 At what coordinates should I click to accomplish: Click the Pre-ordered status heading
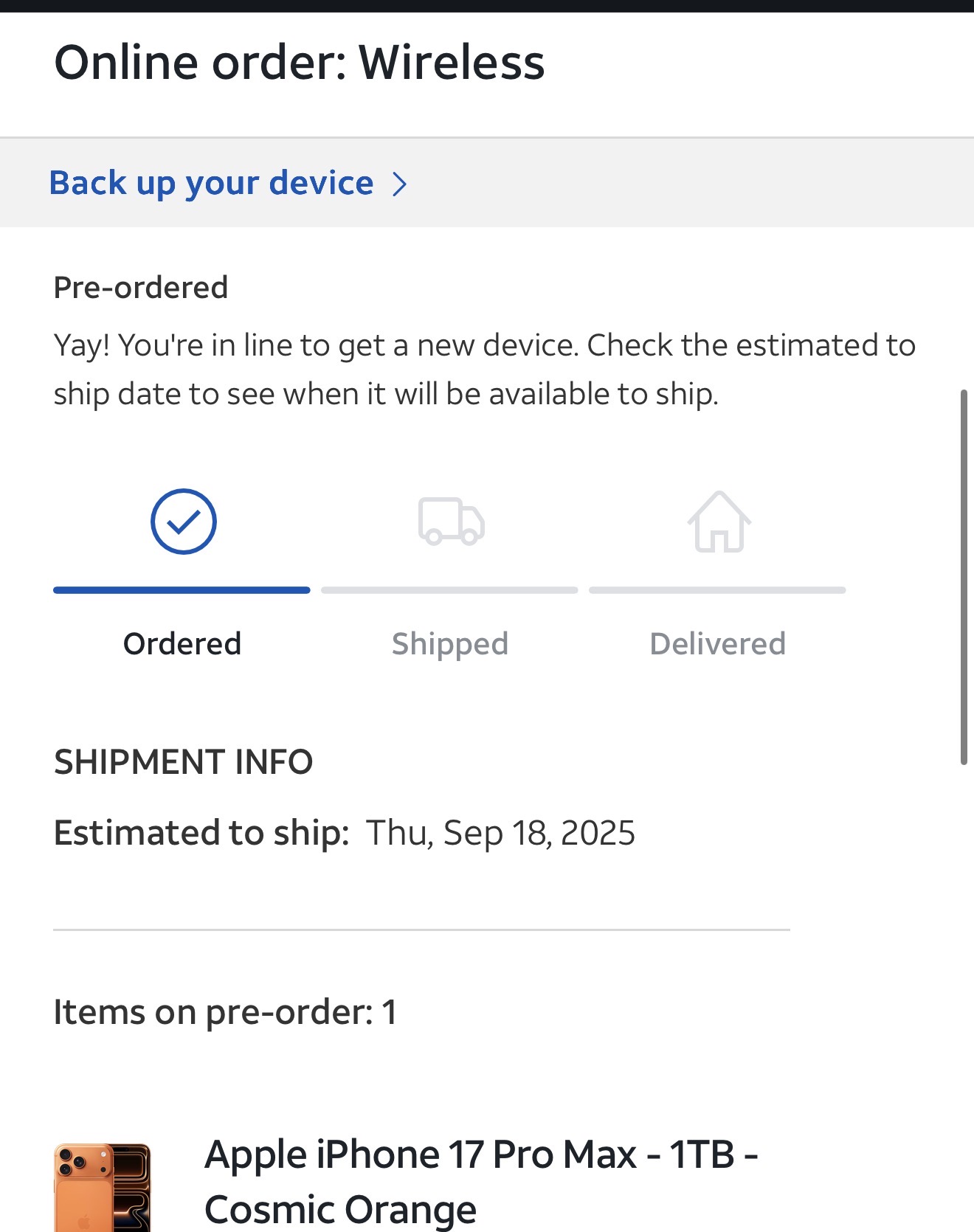[x=141, y=288]
